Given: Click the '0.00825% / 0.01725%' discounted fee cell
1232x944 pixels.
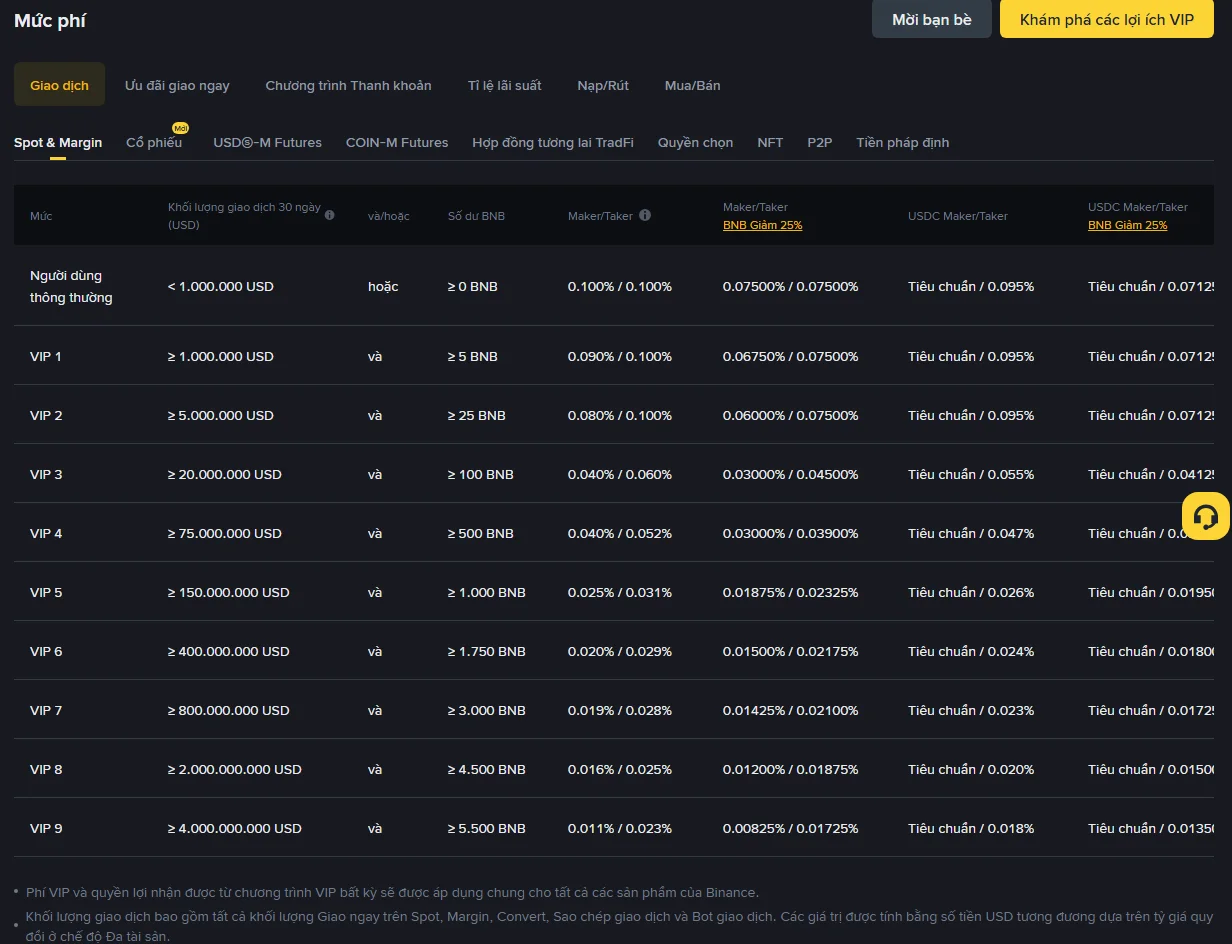Looking at the screenshot, I should 791,828.
